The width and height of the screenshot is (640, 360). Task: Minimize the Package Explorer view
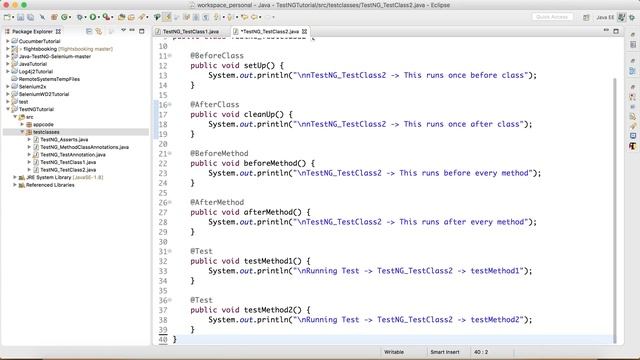132,31
